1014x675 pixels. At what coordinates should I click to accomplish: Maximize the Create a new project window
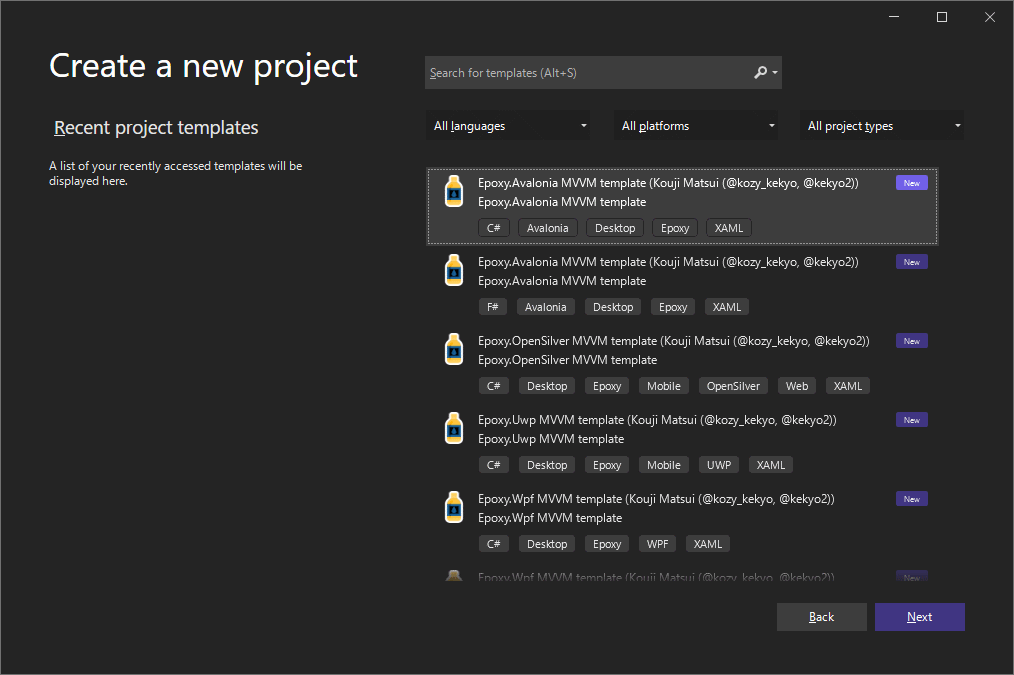942,17
